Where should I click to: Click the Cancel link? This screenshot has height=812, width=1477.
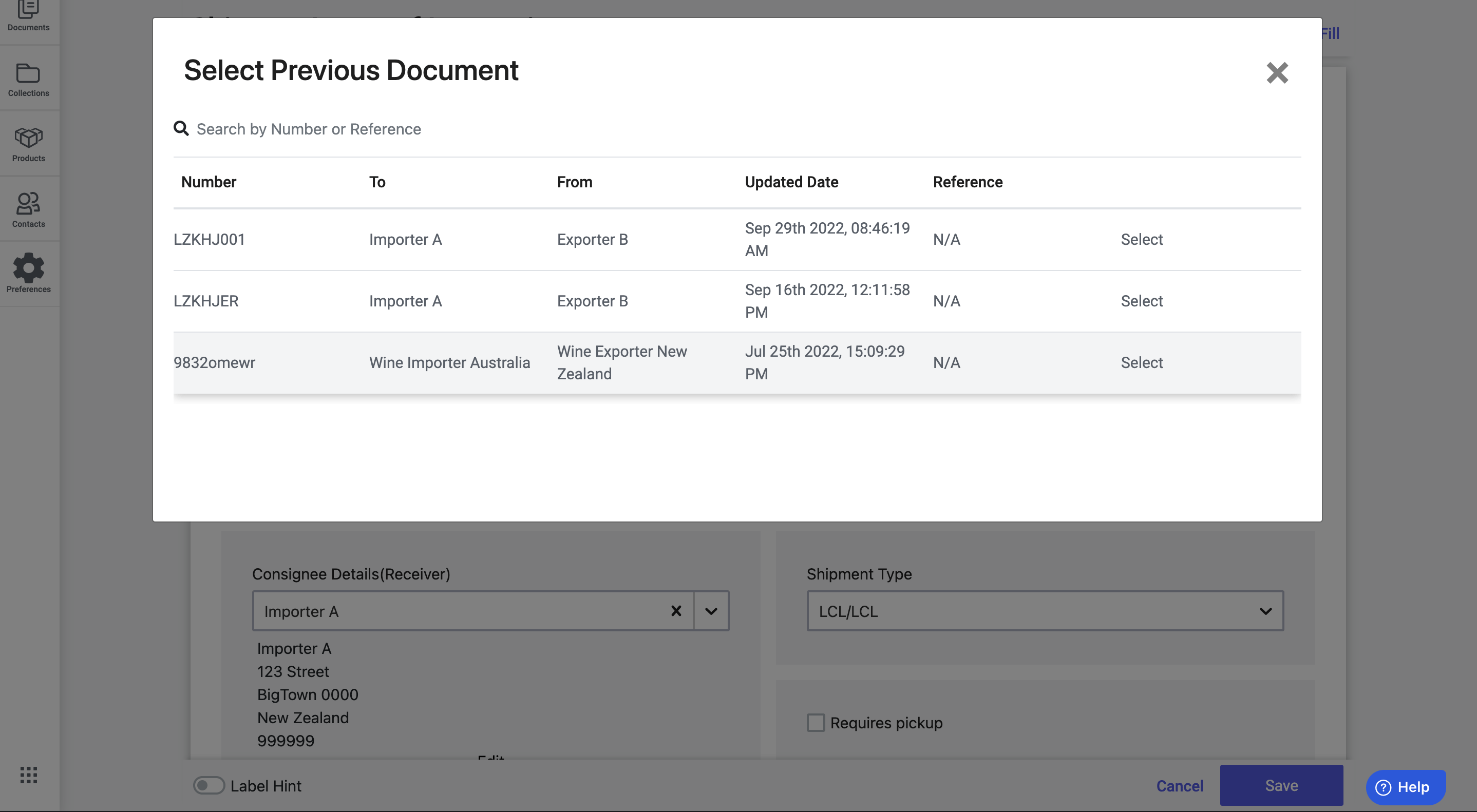[x=1180, y=786]
